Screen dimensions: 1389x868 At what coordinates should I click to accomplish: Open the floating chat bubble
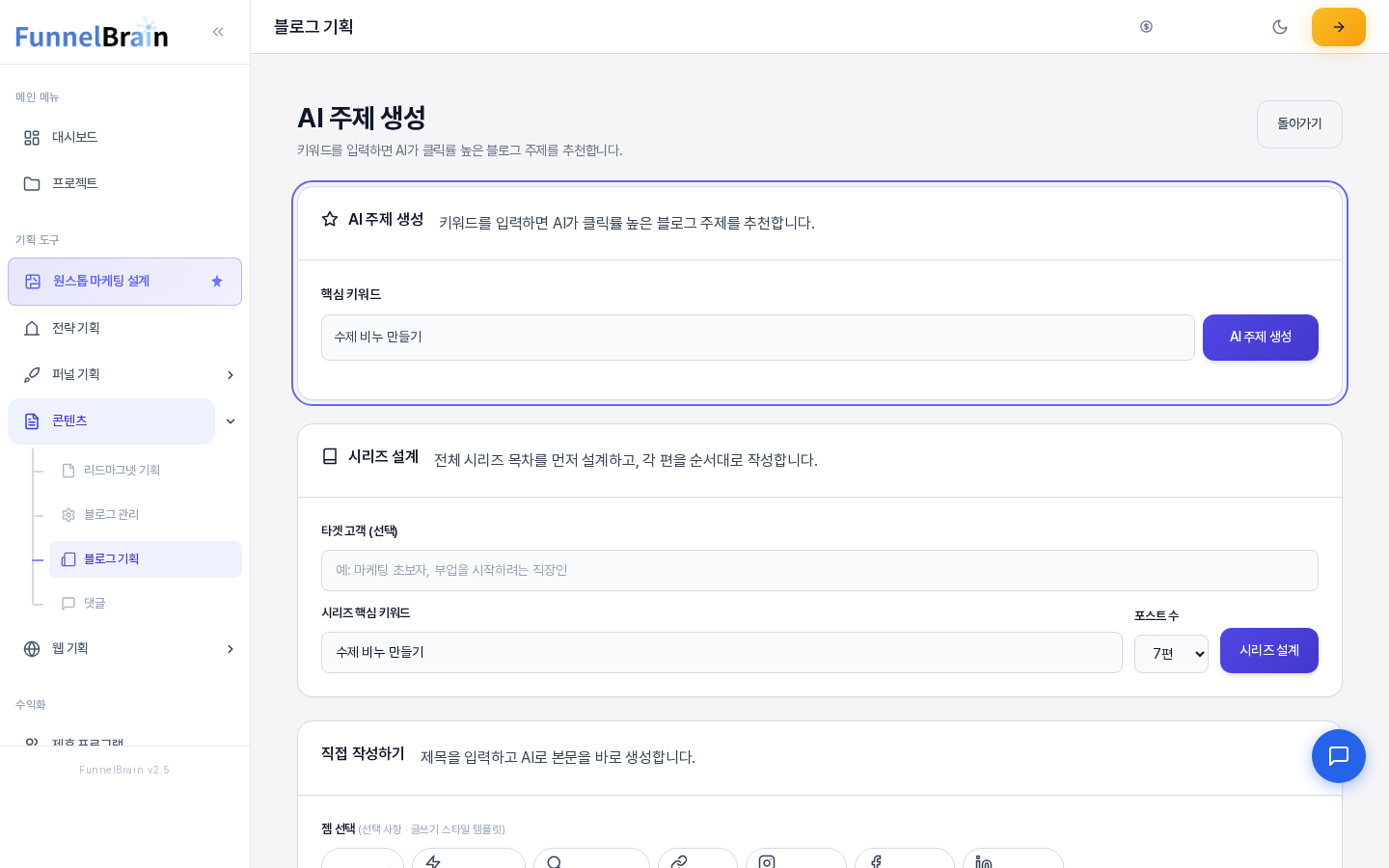1339,756
